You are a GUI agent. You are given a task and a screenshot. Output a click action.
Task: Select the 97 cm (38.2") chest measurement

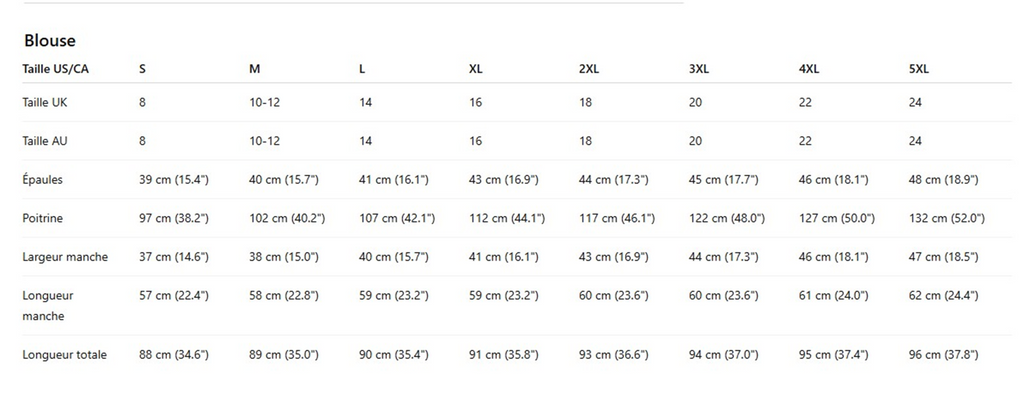pyautogui.click(x=174, y=218)
